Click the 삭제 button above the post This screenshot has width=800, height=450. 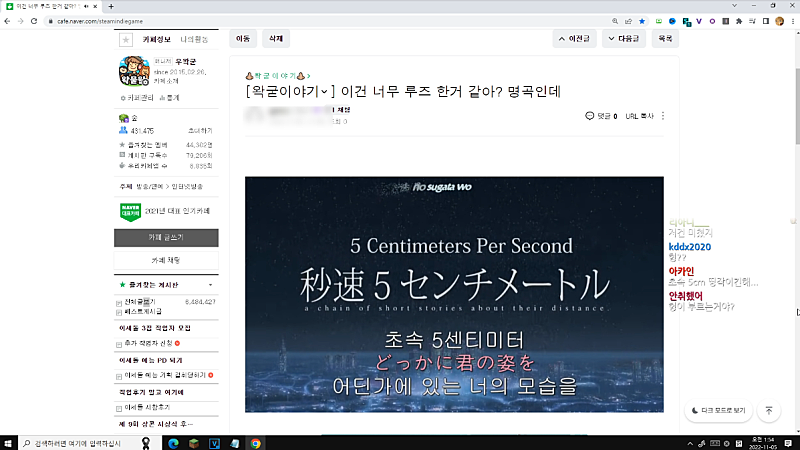[x=276, y=39]
